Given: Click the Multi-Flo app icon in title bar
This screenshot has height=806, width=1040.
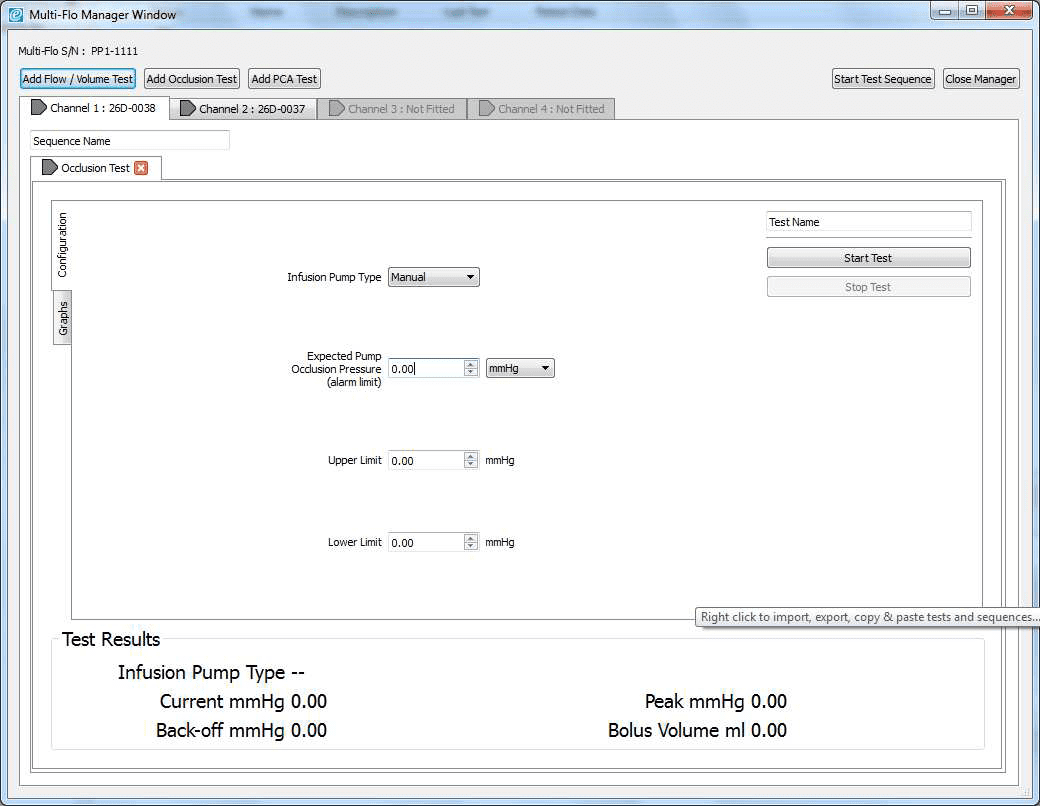Looking at the screenshot, I should tap(15, 14).
